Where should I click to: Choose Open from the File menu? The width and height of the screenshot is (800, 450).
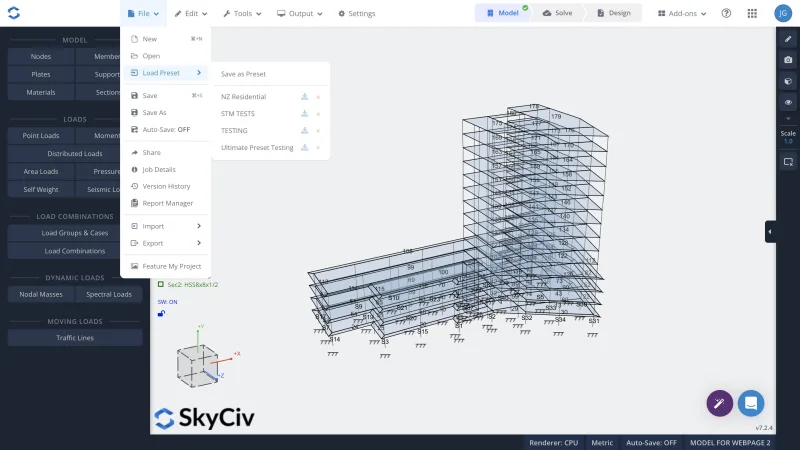(166, 56)
